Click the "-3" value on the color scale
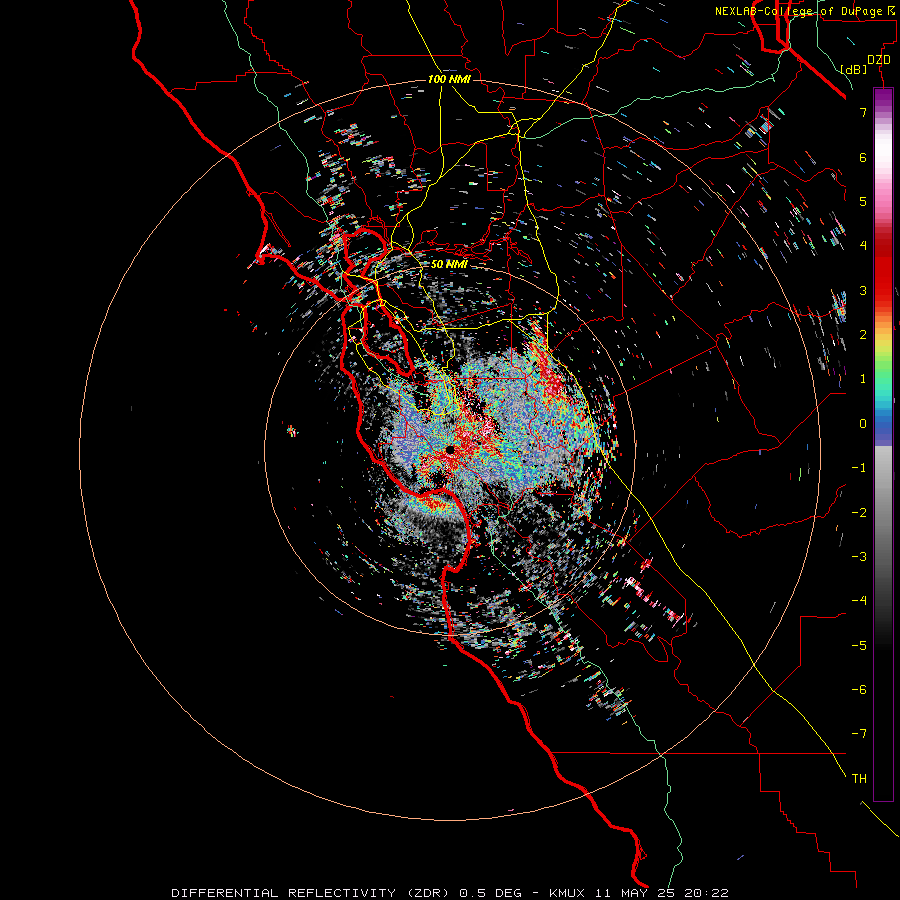This screenshot has height=900, width=900. pyautogui.click(x=859, y=557)
